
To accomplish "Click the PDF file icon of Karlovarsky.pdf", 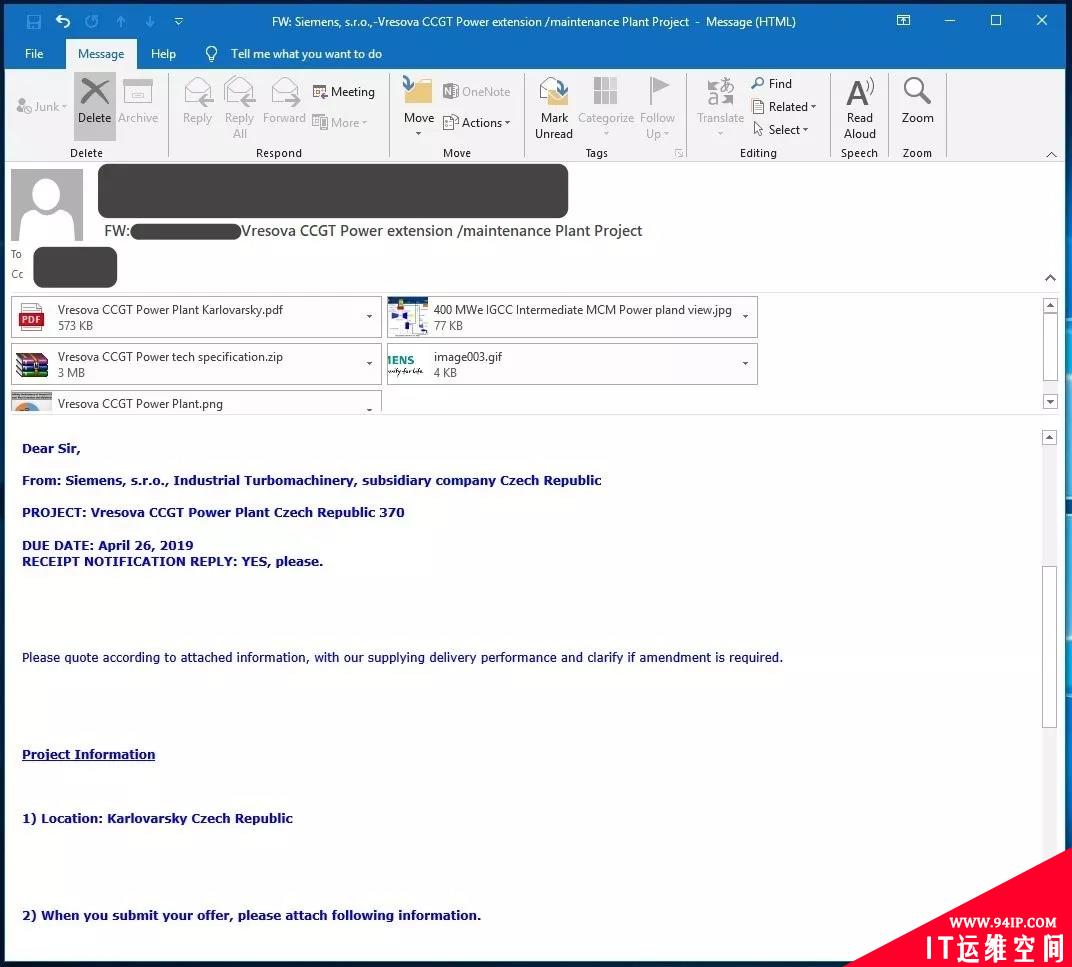I will (31, 317).
